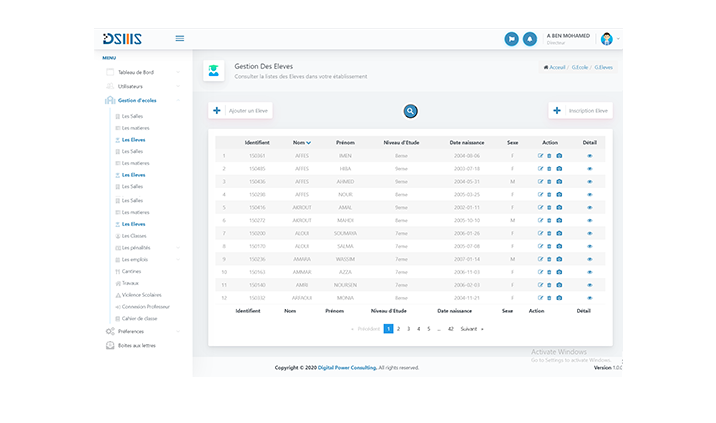The image size is (716, 423).
Task: Click the Ajouter un Eleve button
Action: 240,110
